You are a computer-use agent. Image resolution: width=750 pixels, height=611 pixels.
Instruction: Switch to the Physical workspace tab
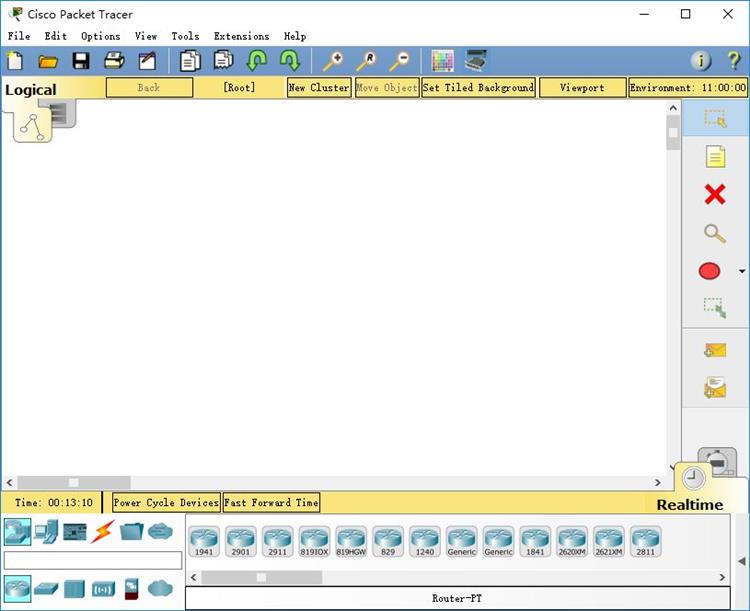coord(63,113)
